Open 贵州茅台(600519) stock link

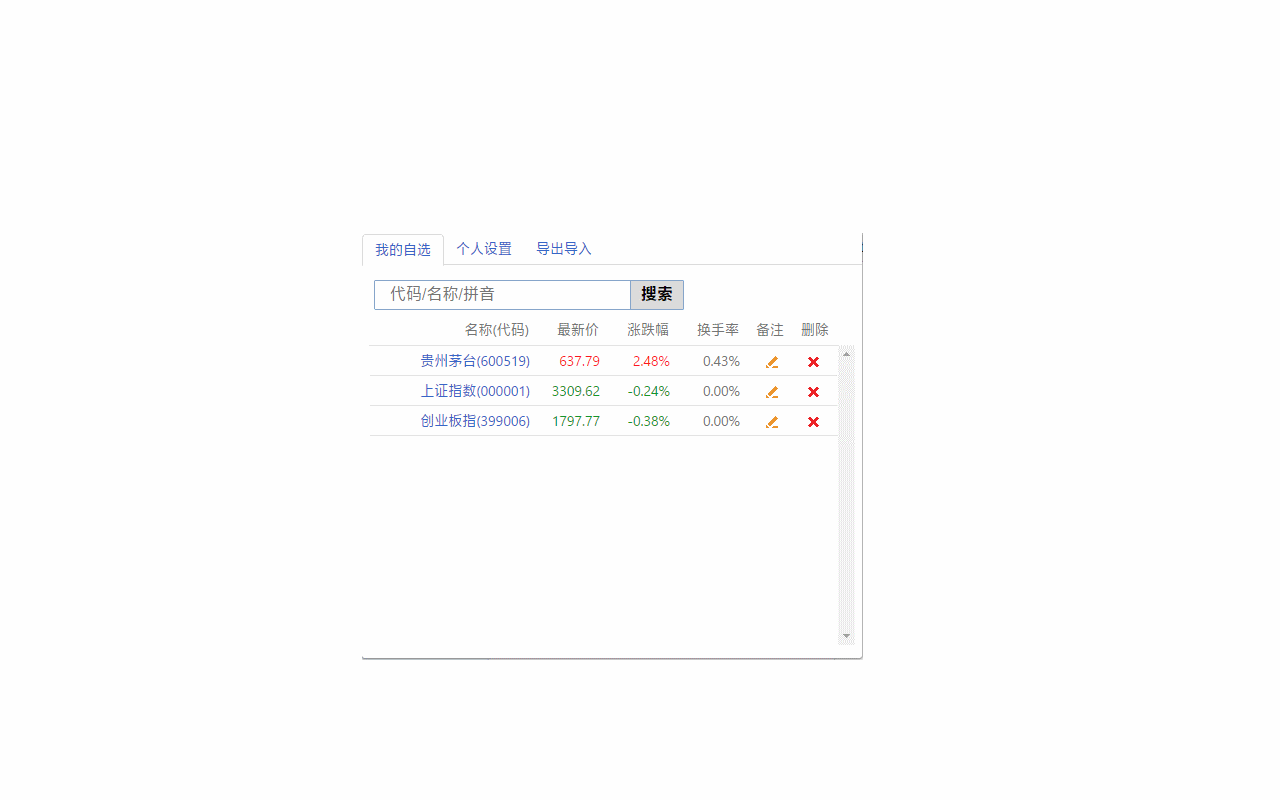[475, 361]
